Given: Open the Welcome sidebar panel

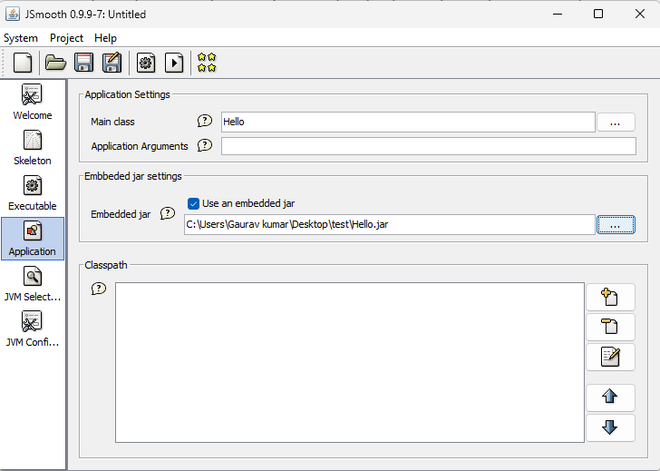Looking at the screenshot, I should 32,102.
